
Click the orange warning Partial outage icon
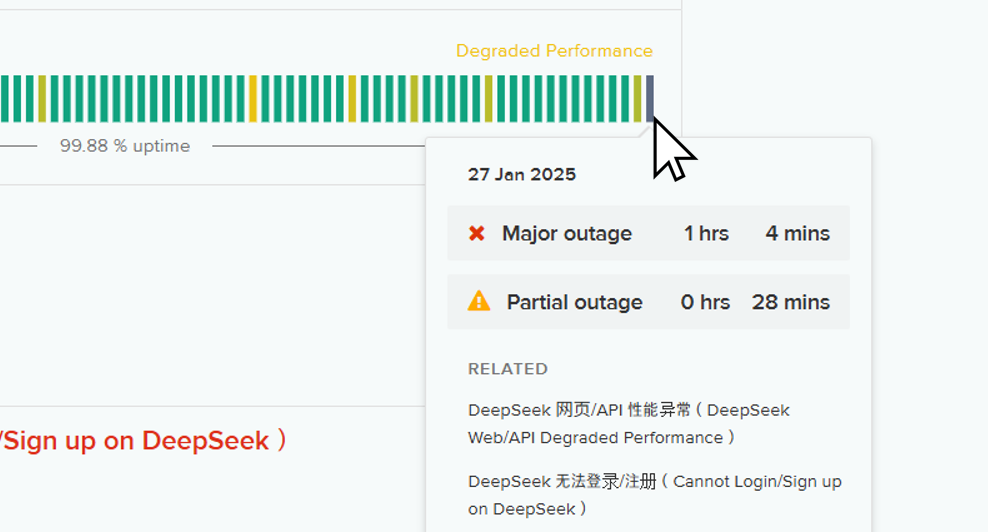coord(479,301)
